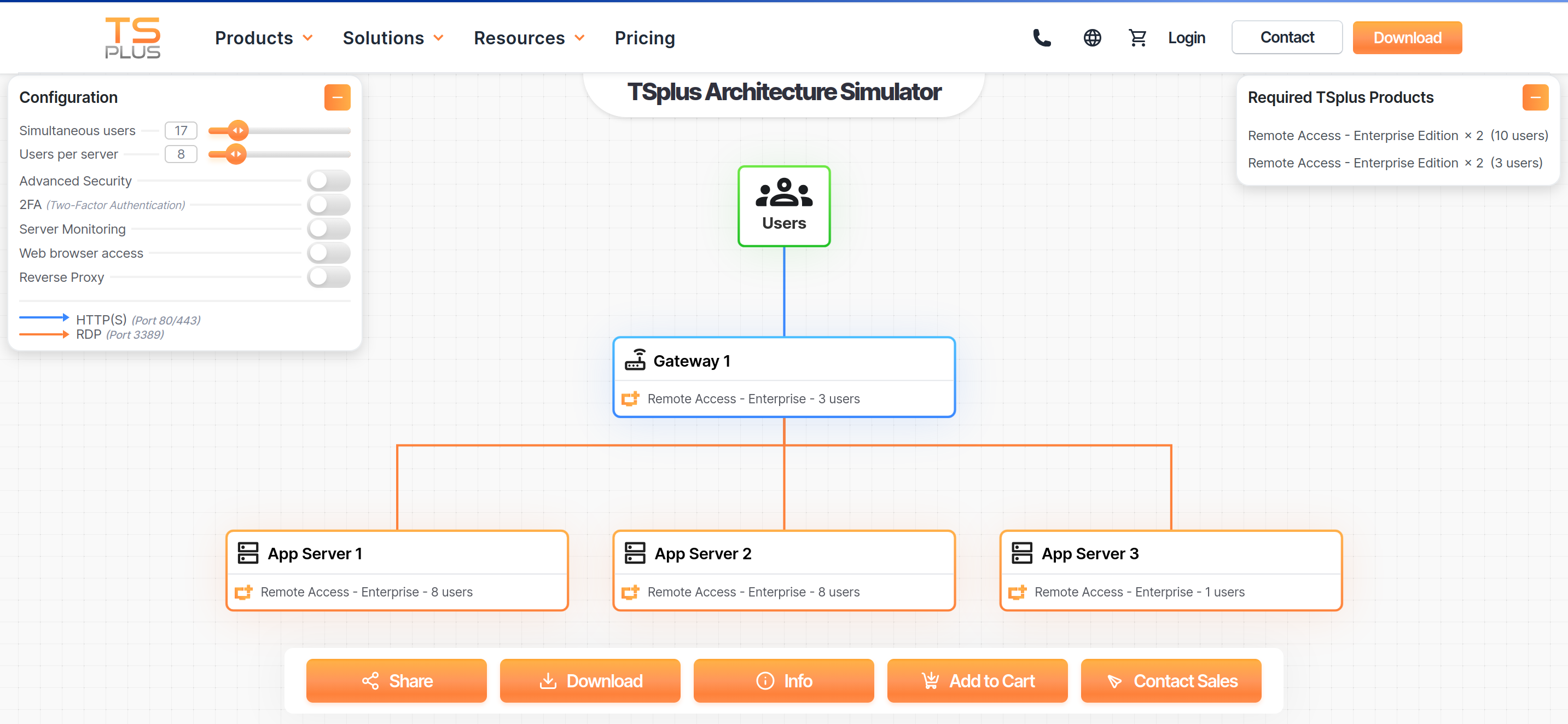This screenshot has width=1568, height=724.
Task: Click the header Contact button
Action: click(x=1287, y=38)
